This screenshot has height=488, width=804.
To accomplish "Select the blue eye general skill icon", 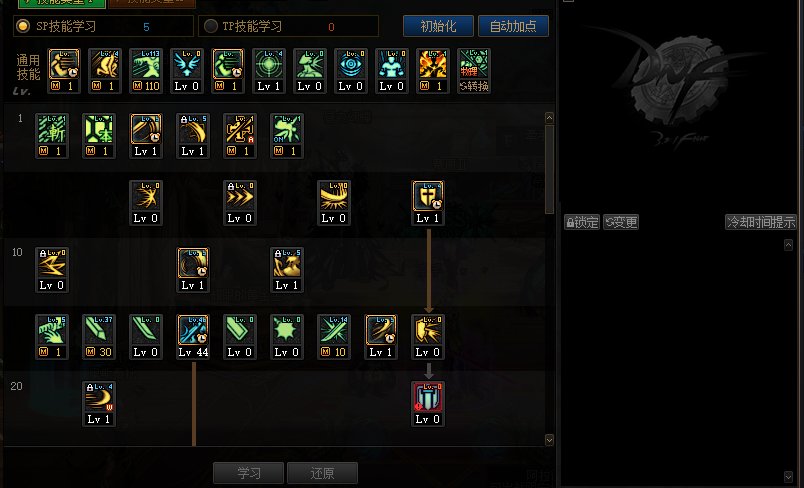I will click(x=351, y=71).
